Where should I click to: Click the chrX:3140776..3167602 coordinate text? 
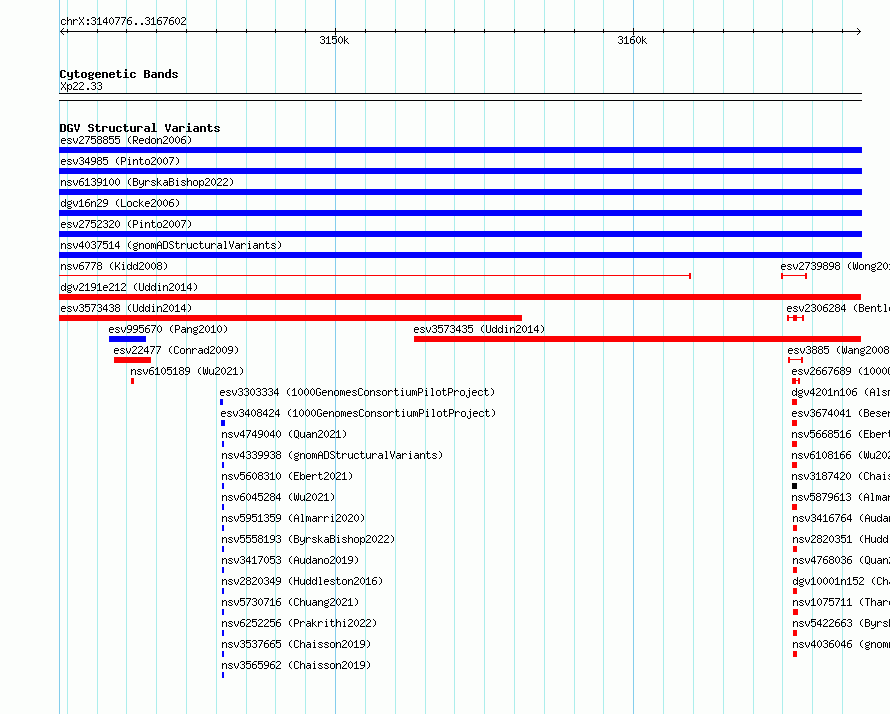click(x=123, y=21)
